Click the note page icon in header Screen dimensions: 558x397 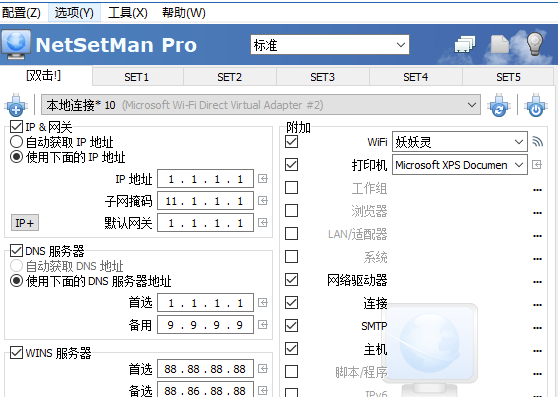(500, 44)
